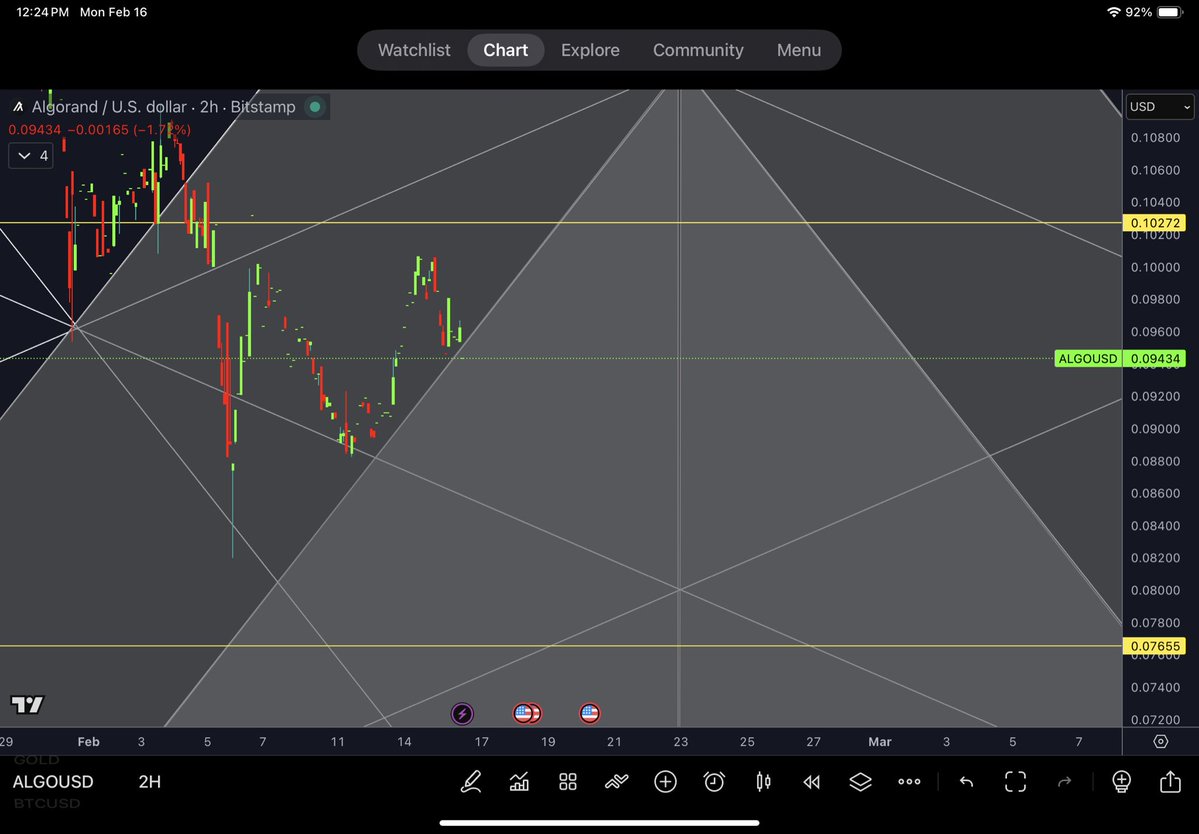Change the 2H timeframe interval

[150, 781]
